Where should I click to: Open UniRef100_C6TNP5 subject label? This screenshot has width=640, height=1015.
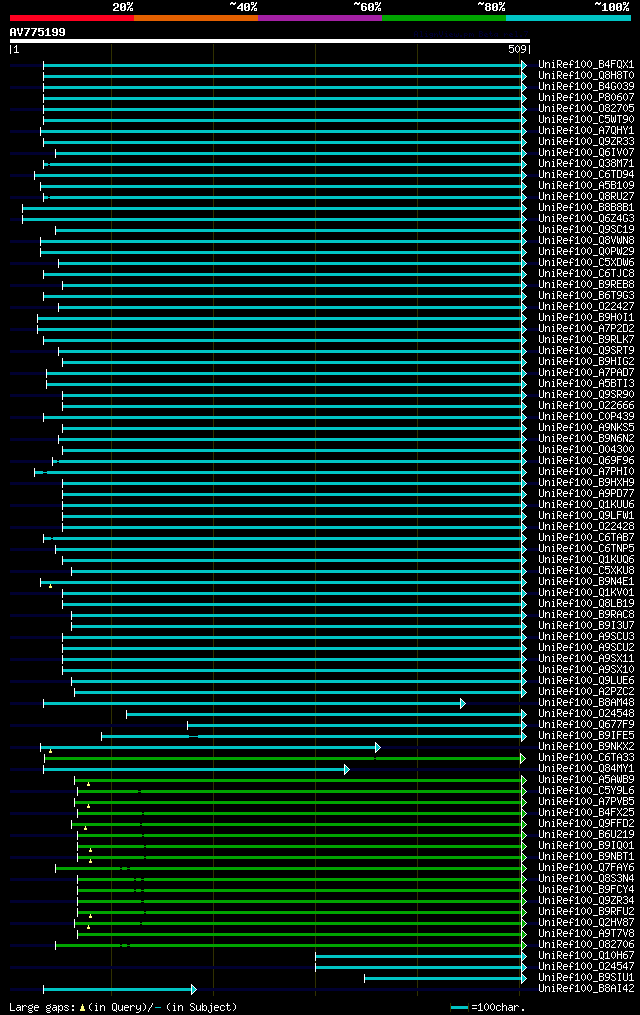click(586, 549)
